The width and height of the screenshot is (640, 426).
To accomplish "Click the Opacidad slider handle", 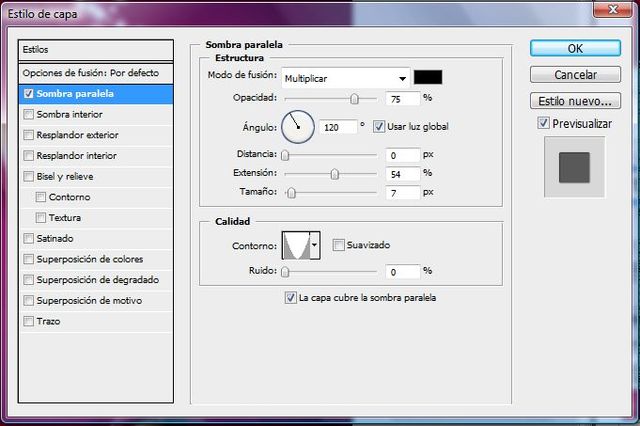I will pyautogui.click(x=354, y=99).
